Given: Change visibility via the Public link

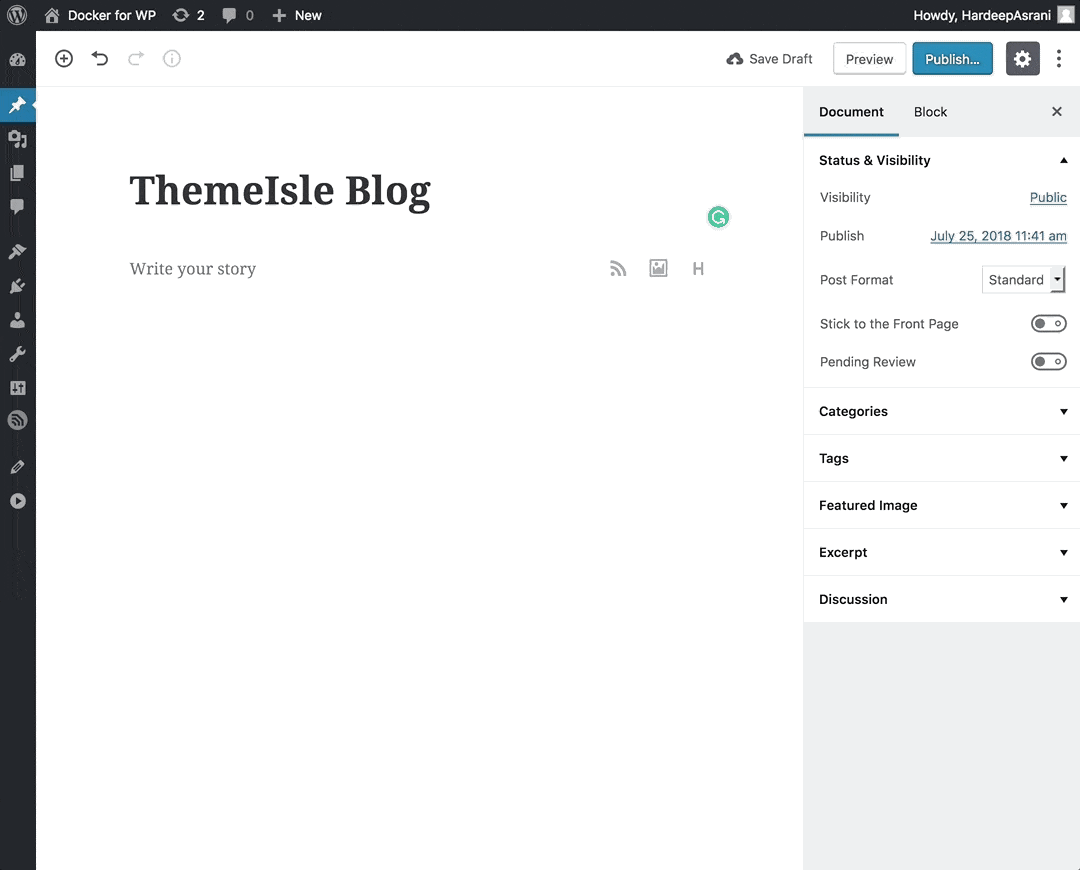Looking at the screenshot, I should 1047,197.
